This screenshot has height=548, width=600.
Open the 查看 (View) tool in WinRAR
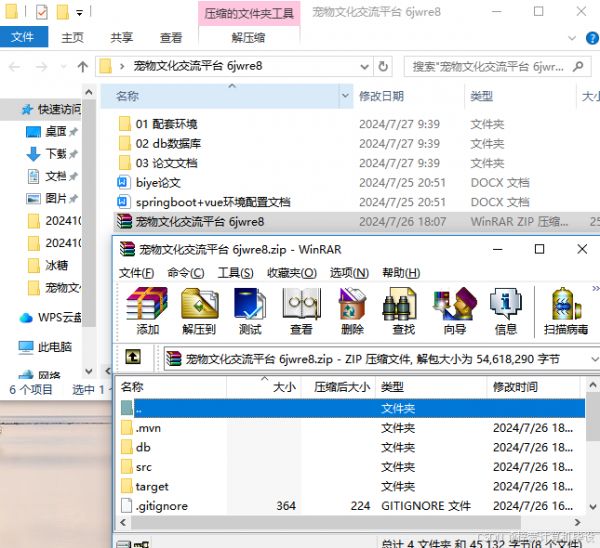click(x=301, y=311)
